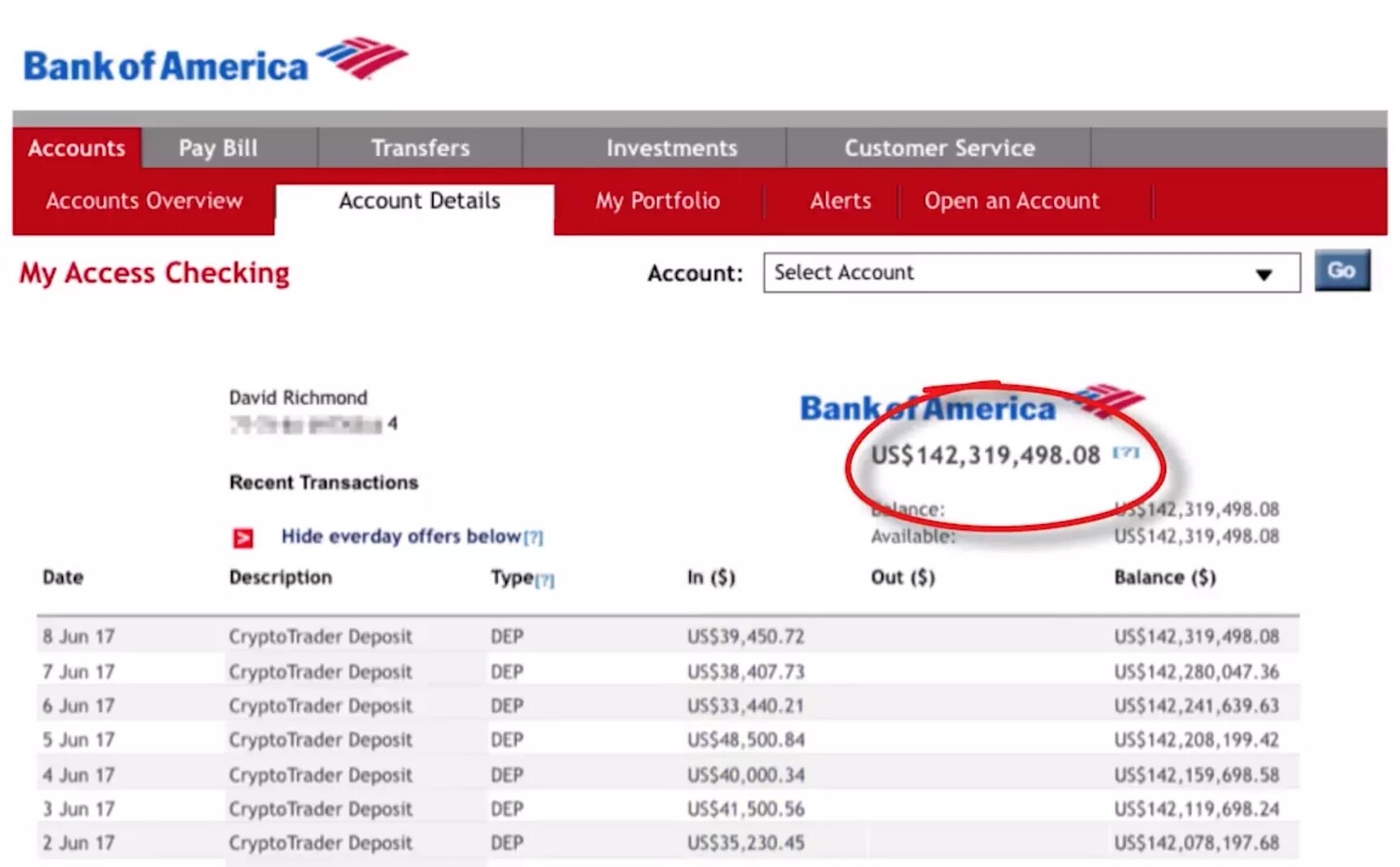Click the red arrow icon beside Hide offers
Screen dimensions: 1400x867
pyautogui.click(x=242, y=538)
